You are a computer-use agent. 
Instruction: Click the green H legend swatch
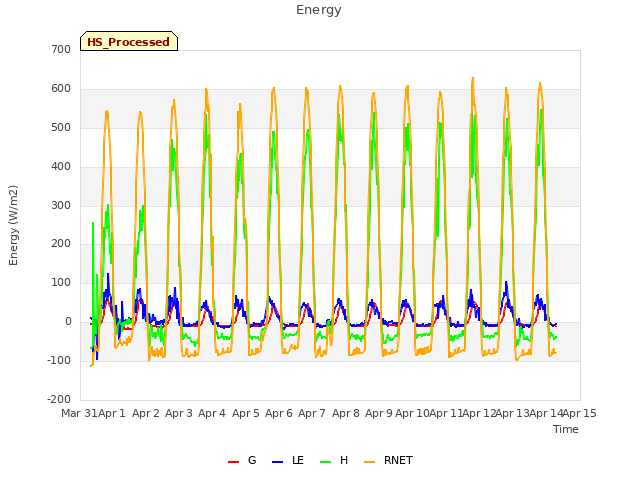(326, 462)
